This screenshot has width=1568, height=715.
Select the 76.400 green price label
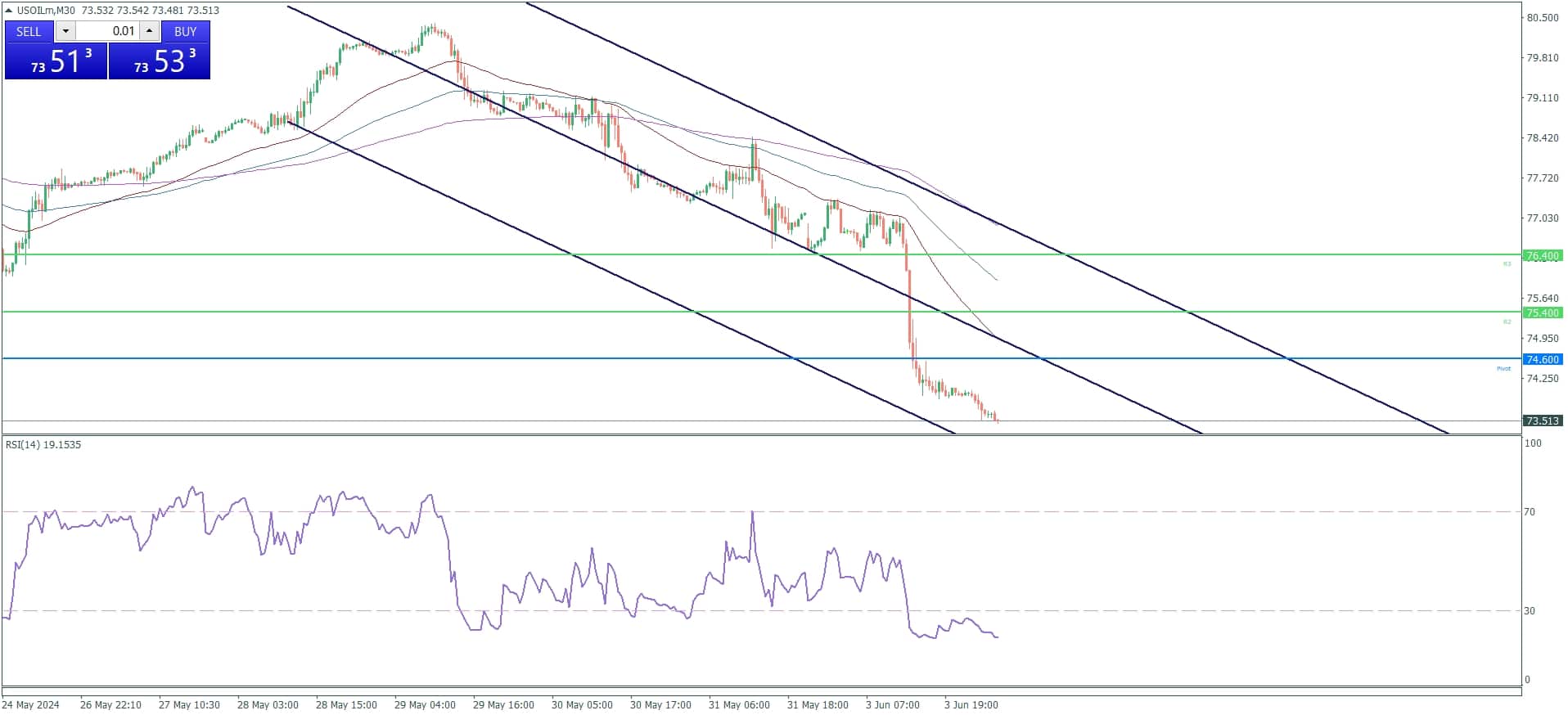click(1543, 256)
